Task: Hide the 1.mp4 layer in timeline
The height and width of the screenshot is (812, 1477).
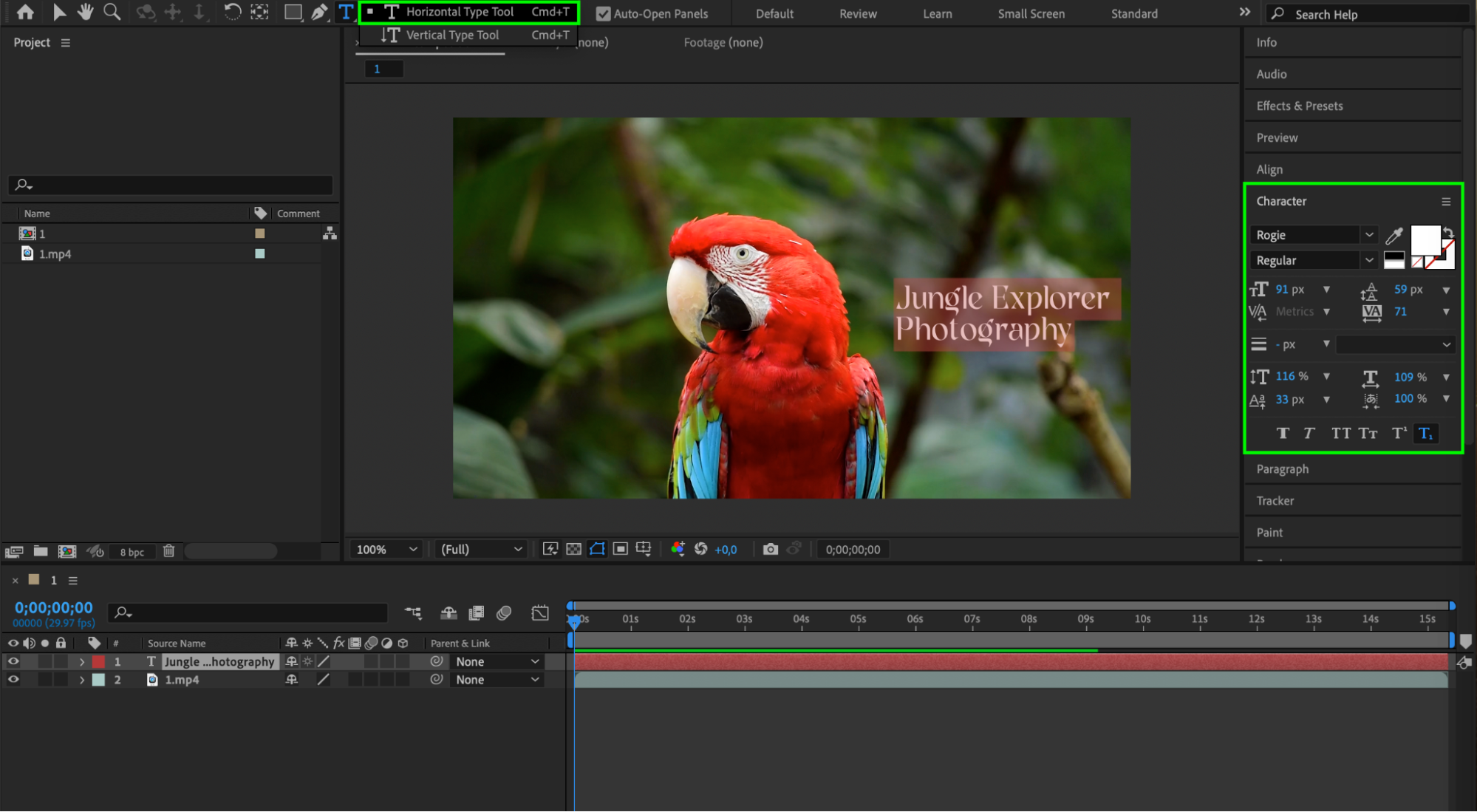Action: (x=13, y=680)
